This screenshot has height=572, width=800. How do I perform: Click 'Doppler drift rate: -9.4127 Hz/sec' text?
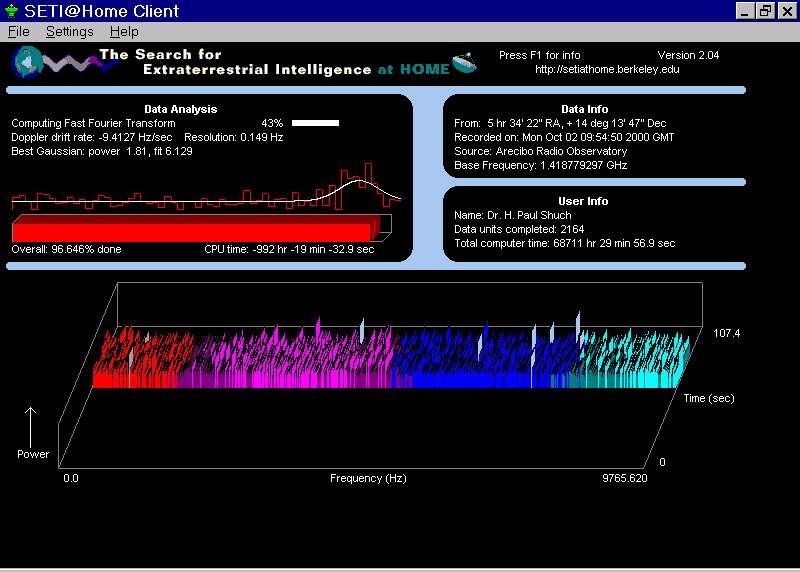pyautogui.click(x=92, y=137)
